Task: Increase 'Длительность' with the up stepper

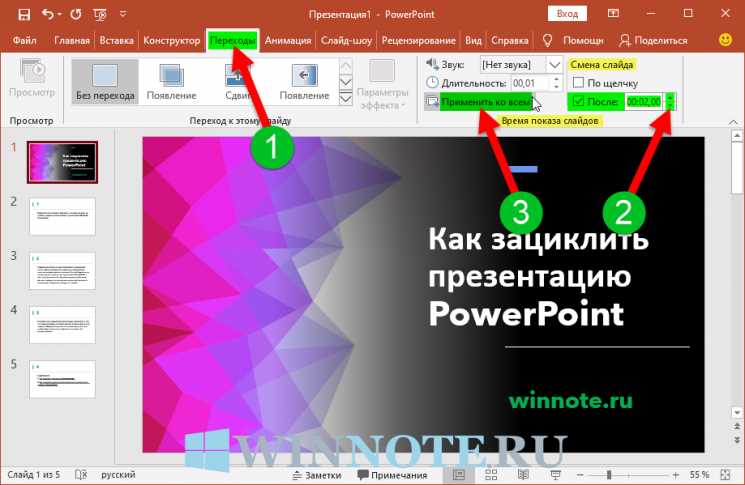Action: point(556,80)
